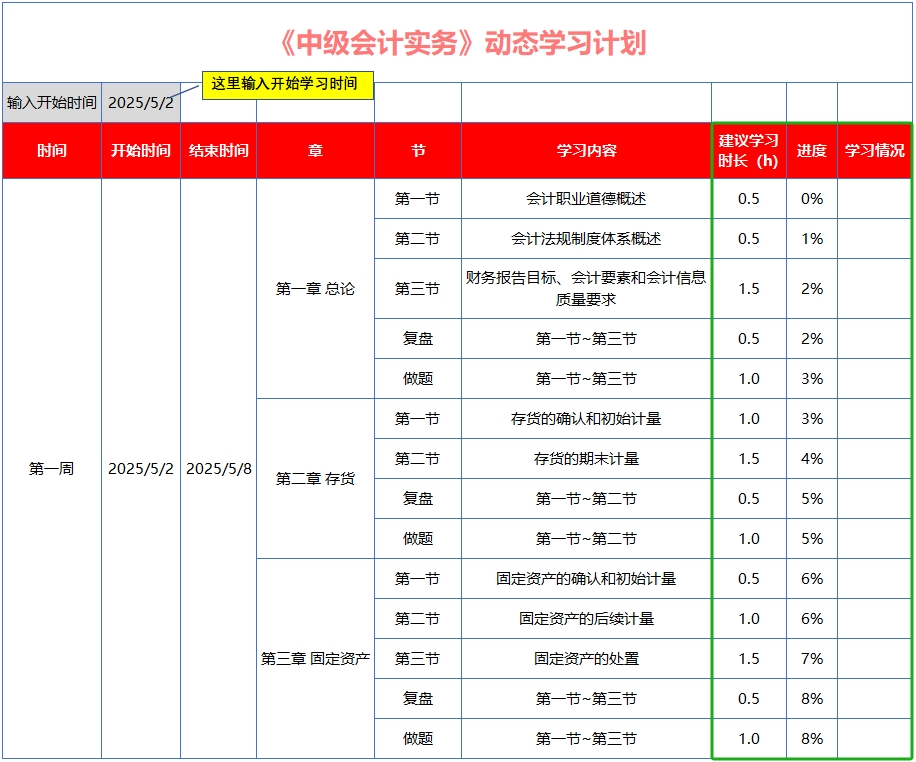Click the 进度 column header
916x762 pixels.
point(811,150)
